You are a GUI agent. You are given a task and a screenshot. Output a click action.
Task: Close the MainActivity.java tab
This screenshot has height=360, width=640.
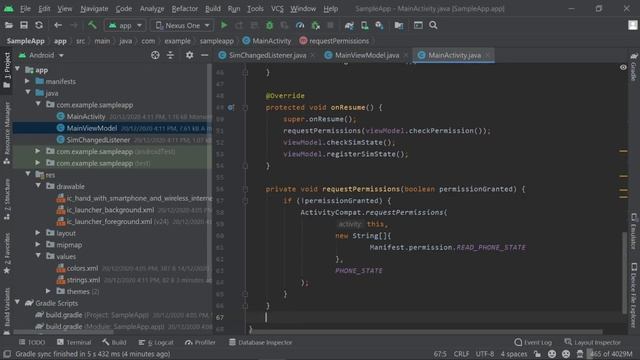click(x=488, y=55)
